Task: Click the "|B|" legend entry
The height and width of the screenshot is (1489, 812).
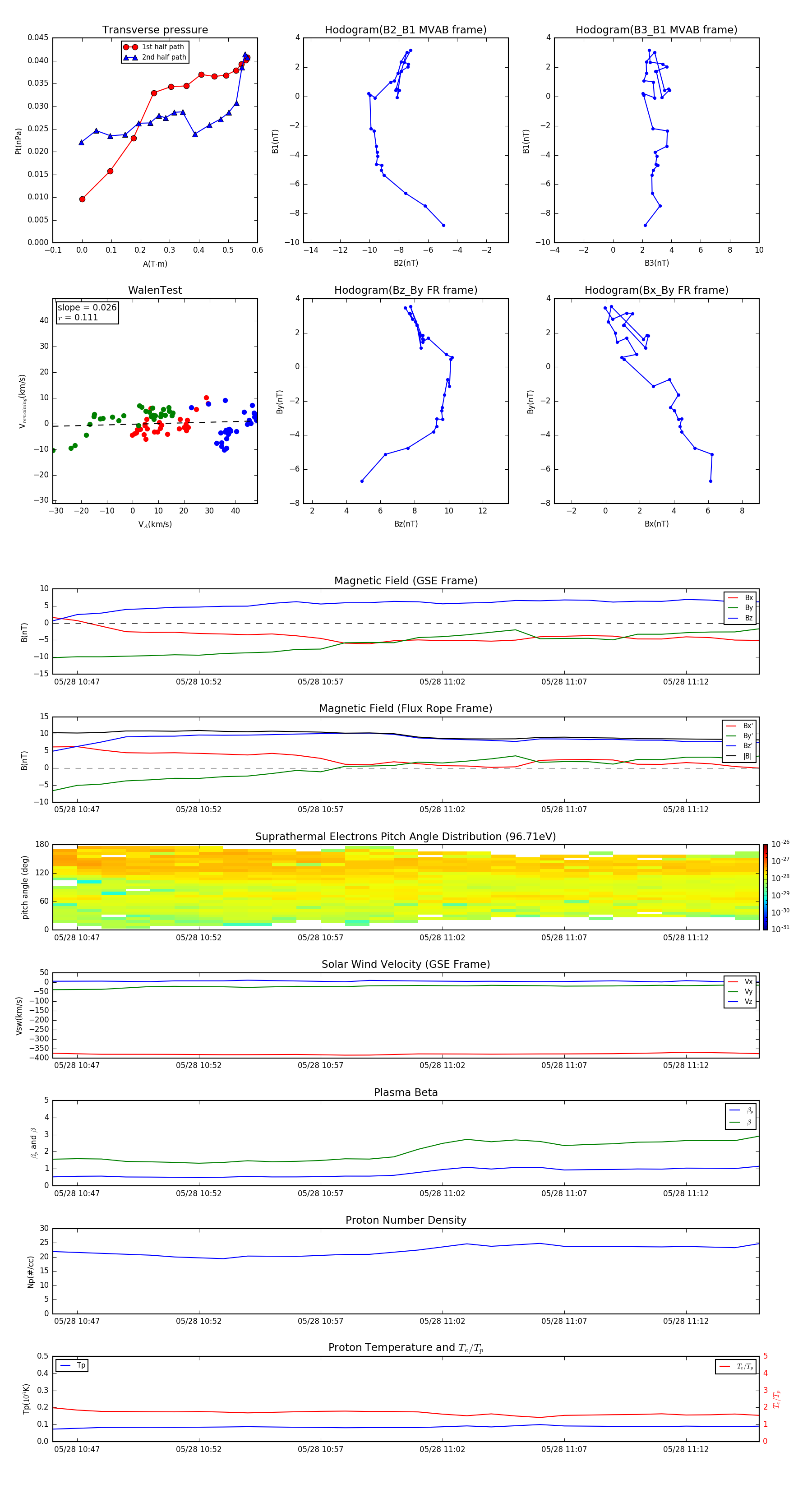Action: (x=739, y=757)
